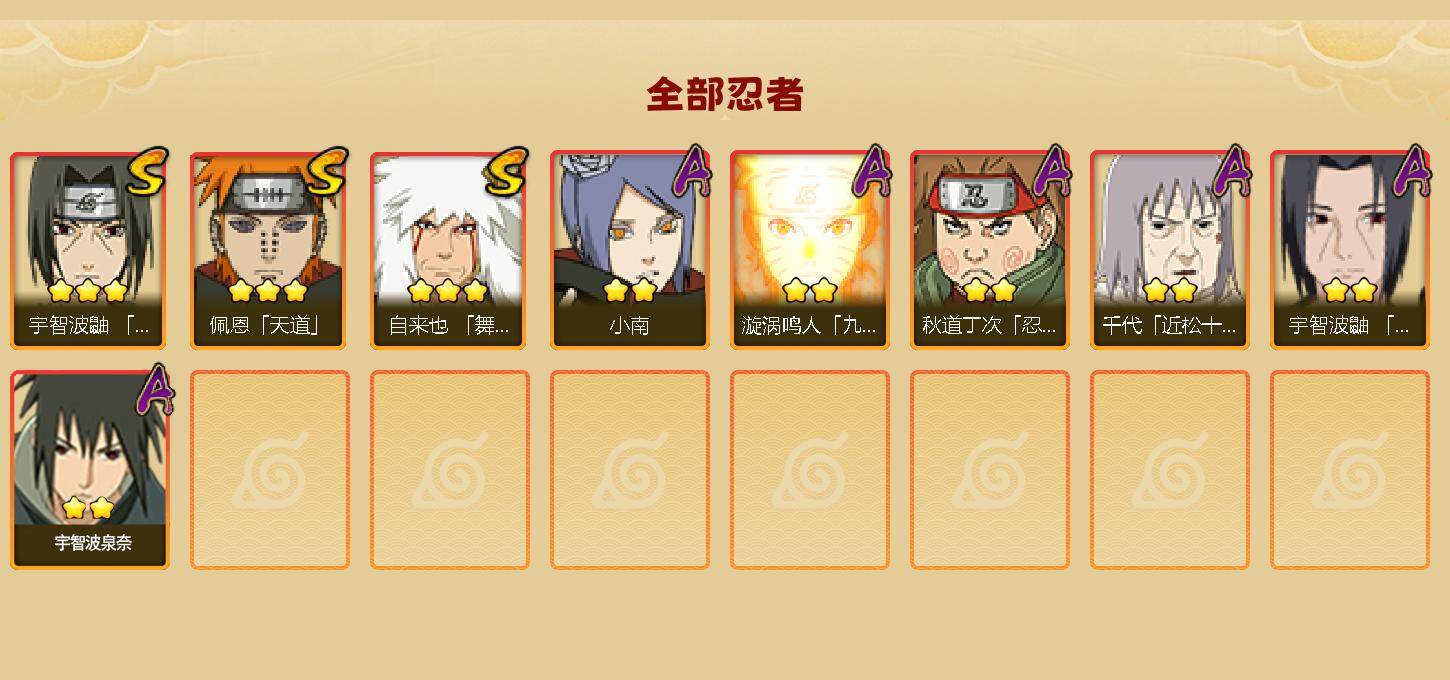The height and width of the screenshot is (680, 1450).
Task: Click the empty slot beside 宇智波泉奈
Action: click(270, 470)
